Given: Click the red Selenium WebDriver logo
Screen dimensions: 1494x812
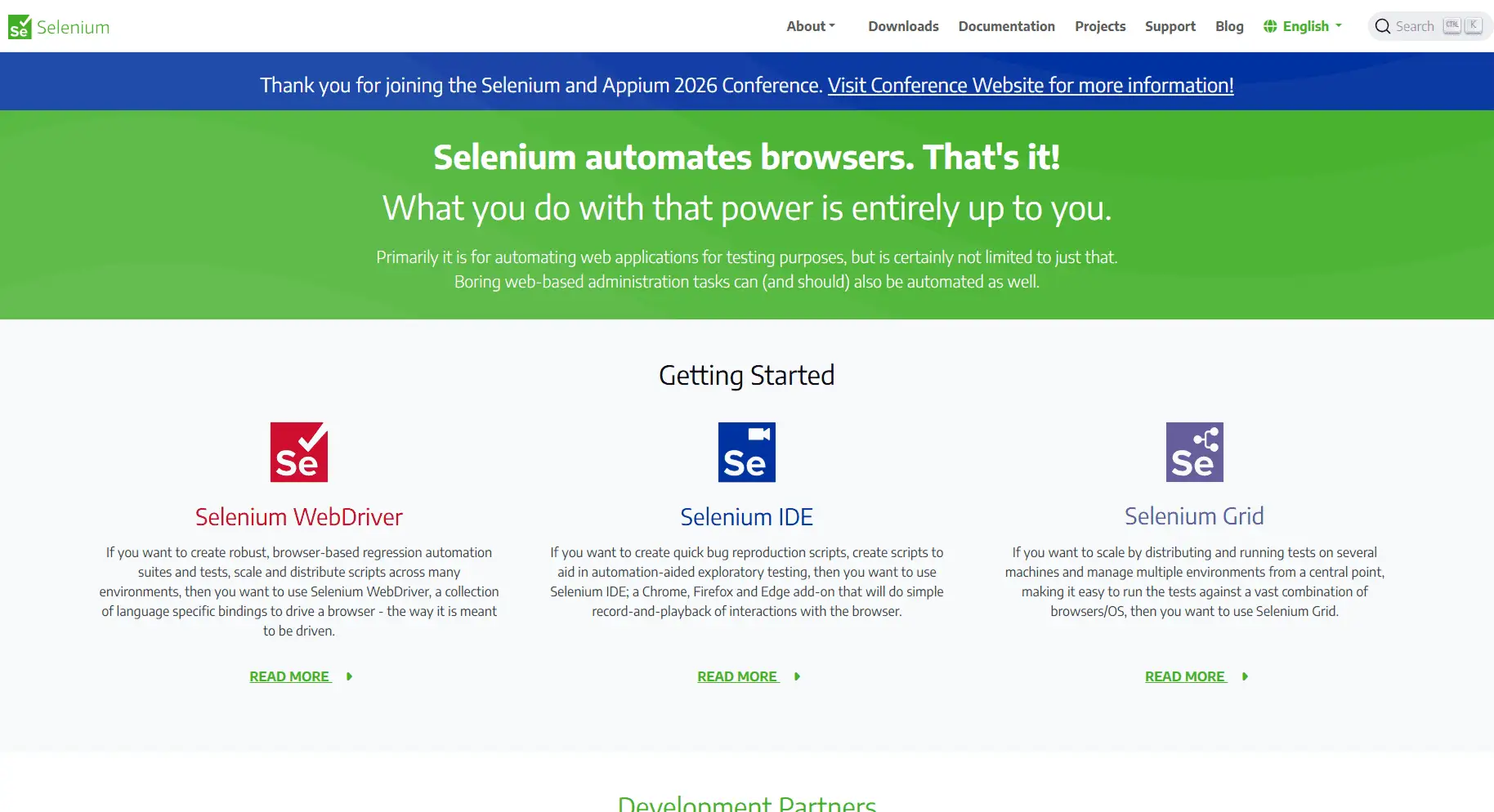Looking at the screenshot, I should coord(299,452).
